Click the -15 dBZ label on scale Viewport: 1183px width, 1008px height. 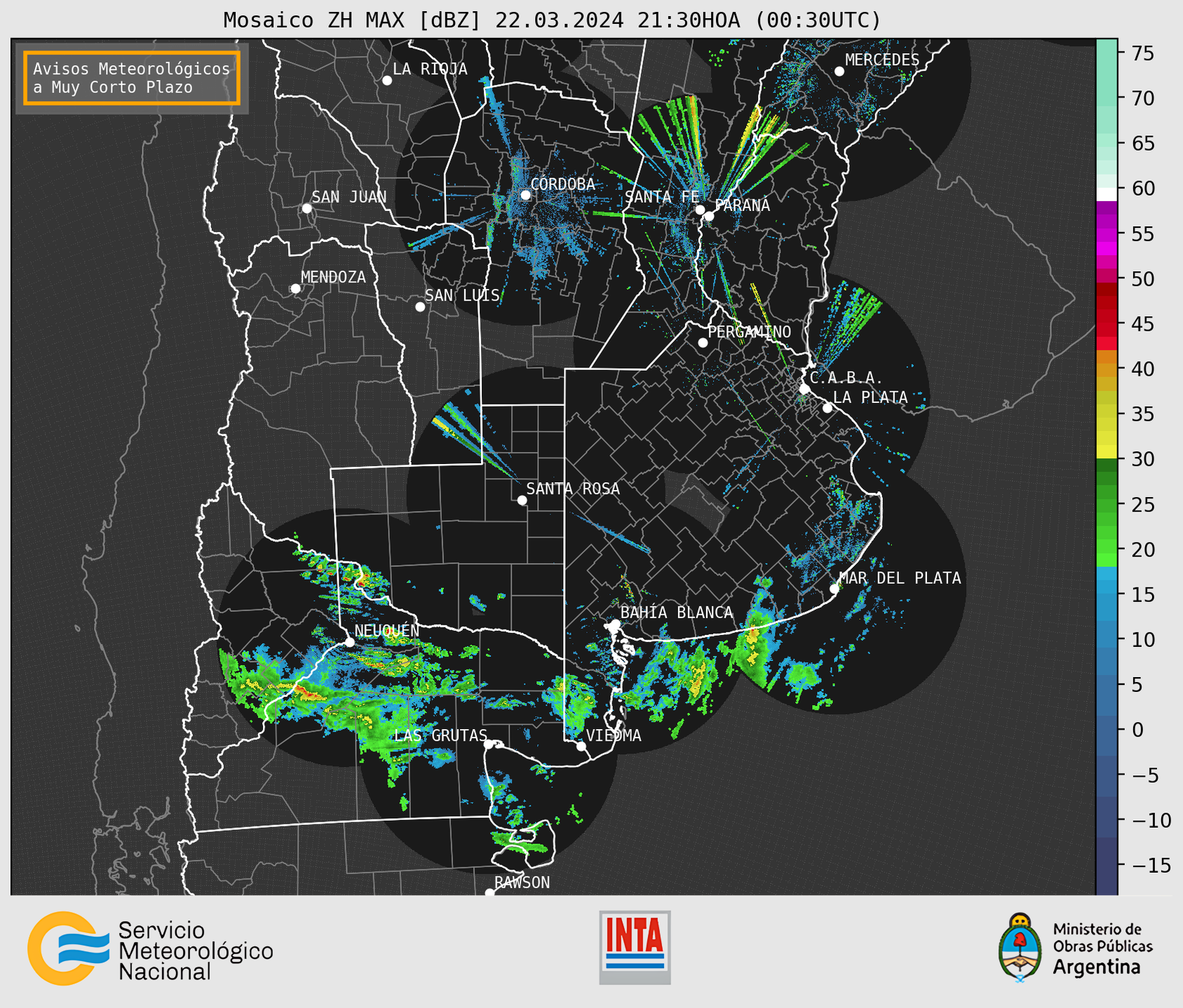(1151, 865)
